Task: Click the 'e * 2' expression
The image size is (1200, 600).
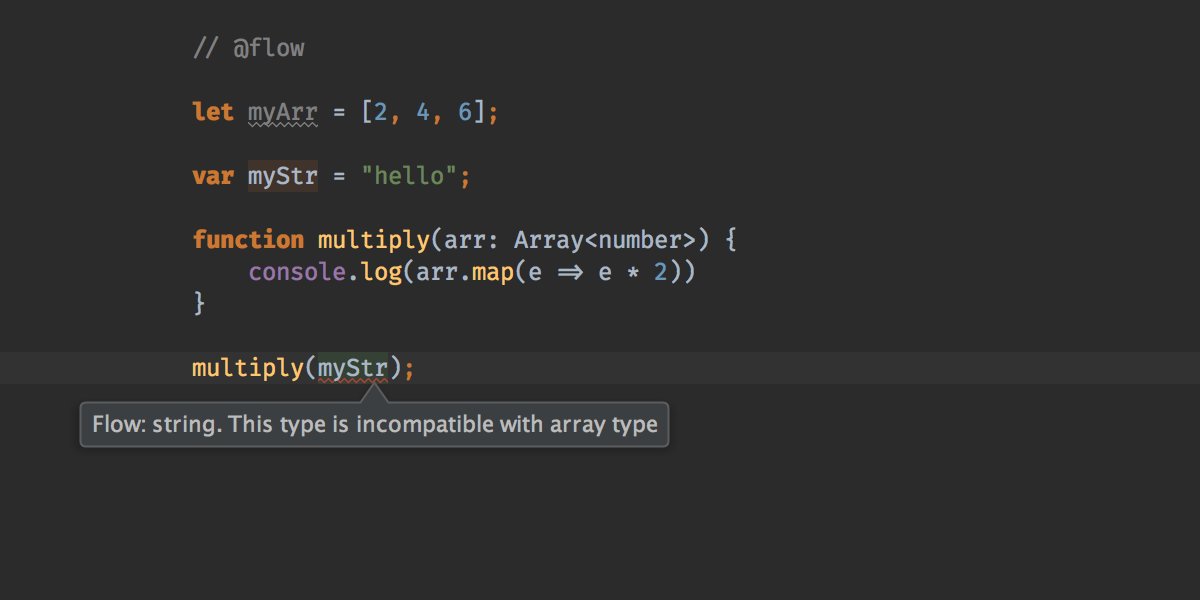Action: coord(633,272)
